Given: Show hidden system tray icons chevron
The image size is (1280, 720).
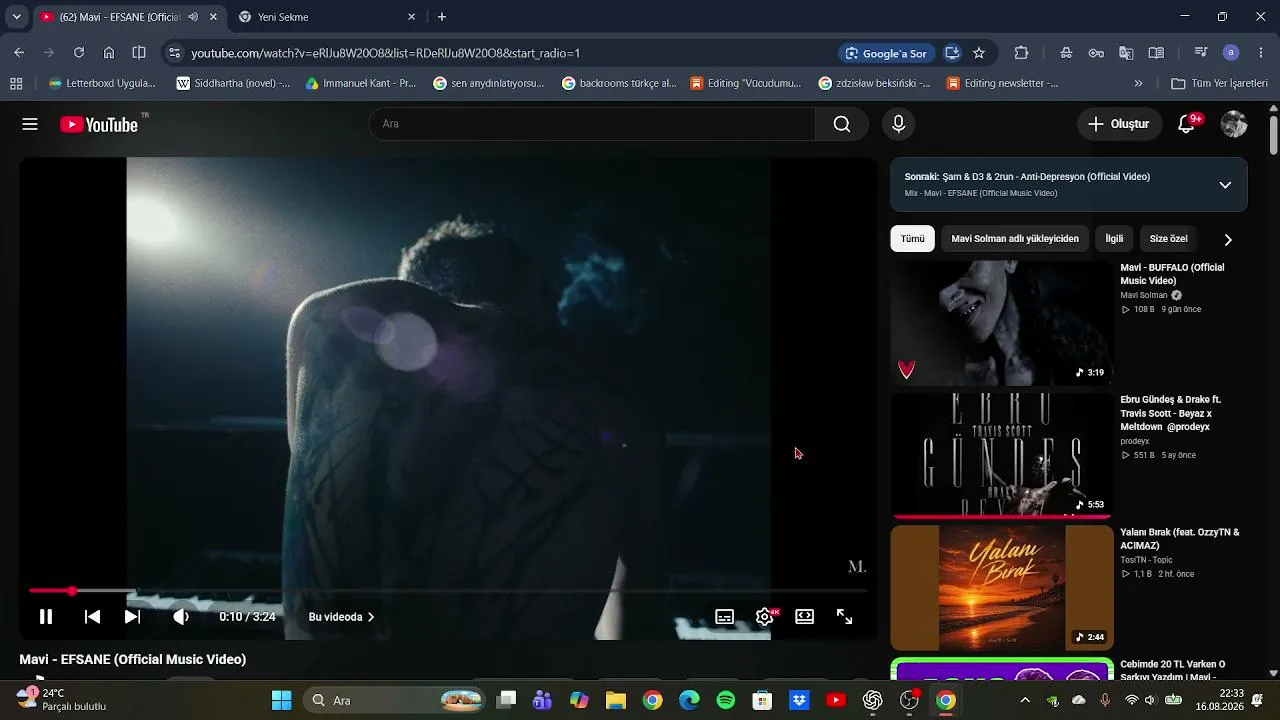Looking at the screenshot, I should pyautogui.click(x=1025, y=700).
